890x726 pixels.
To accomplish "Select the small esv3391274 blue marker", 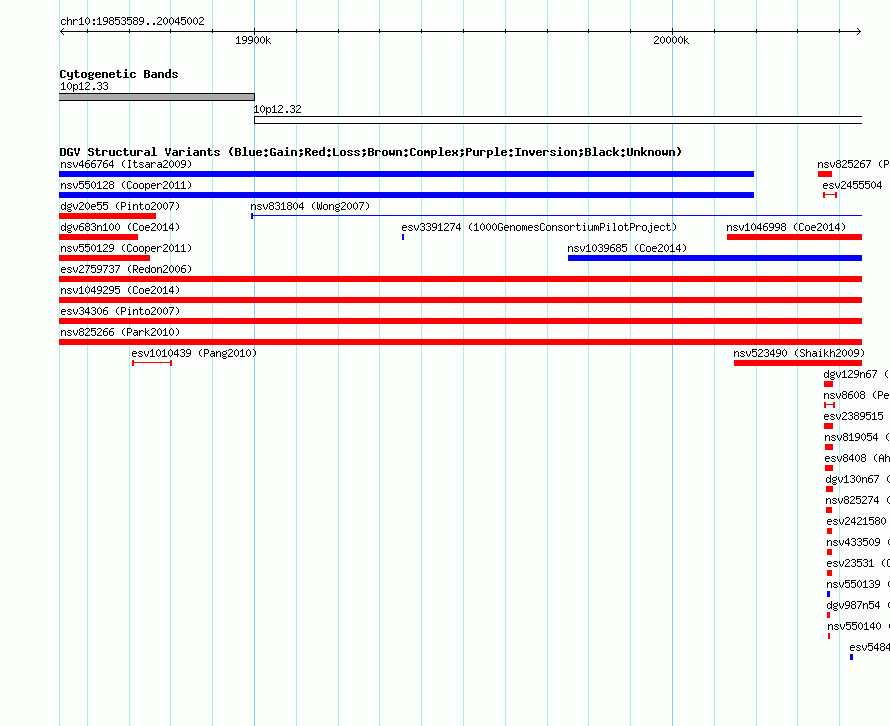I will click(403, 237).
